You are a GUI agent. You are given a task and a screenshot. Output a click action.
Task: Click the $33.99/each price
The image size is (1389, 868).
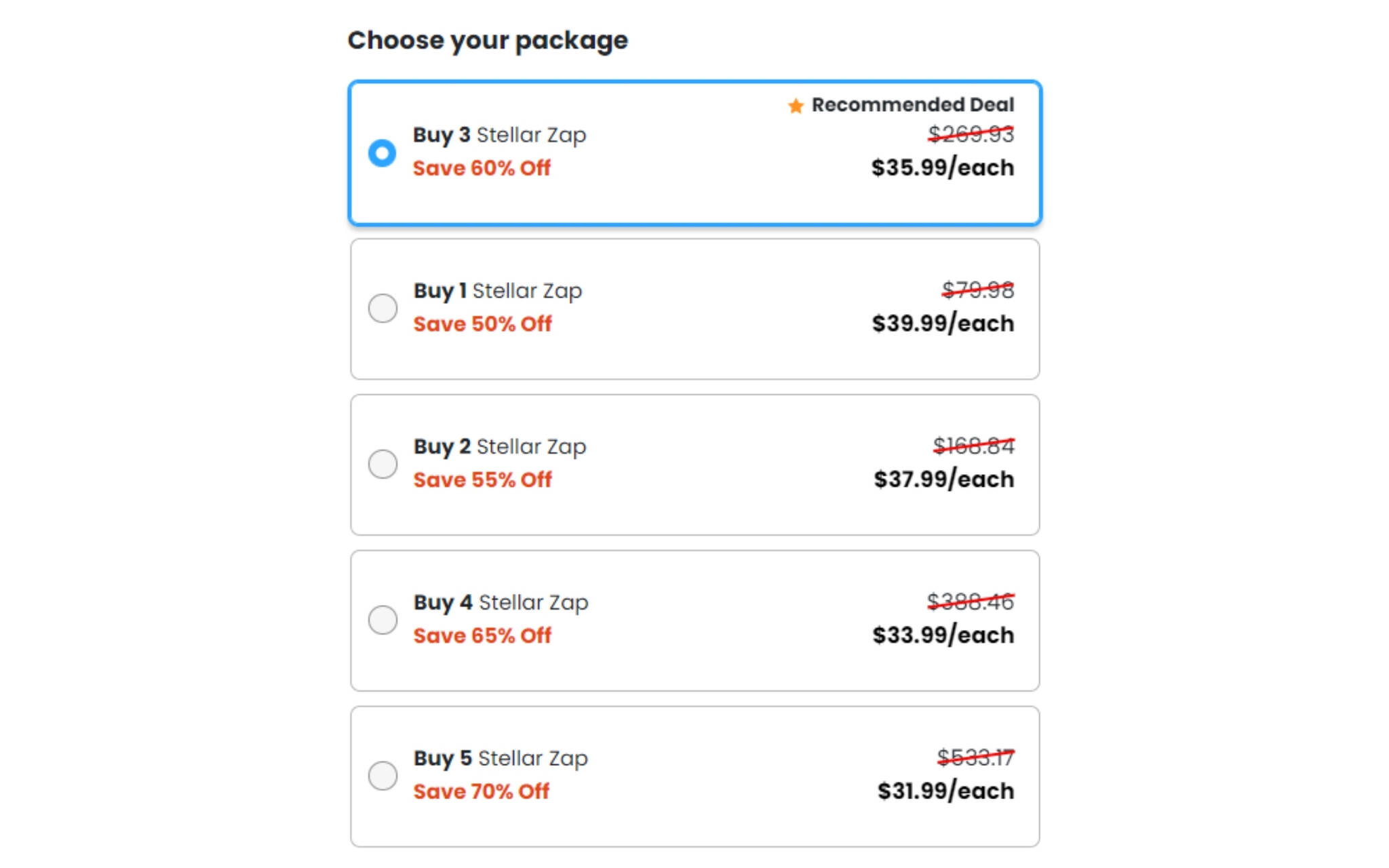[943, 635]
